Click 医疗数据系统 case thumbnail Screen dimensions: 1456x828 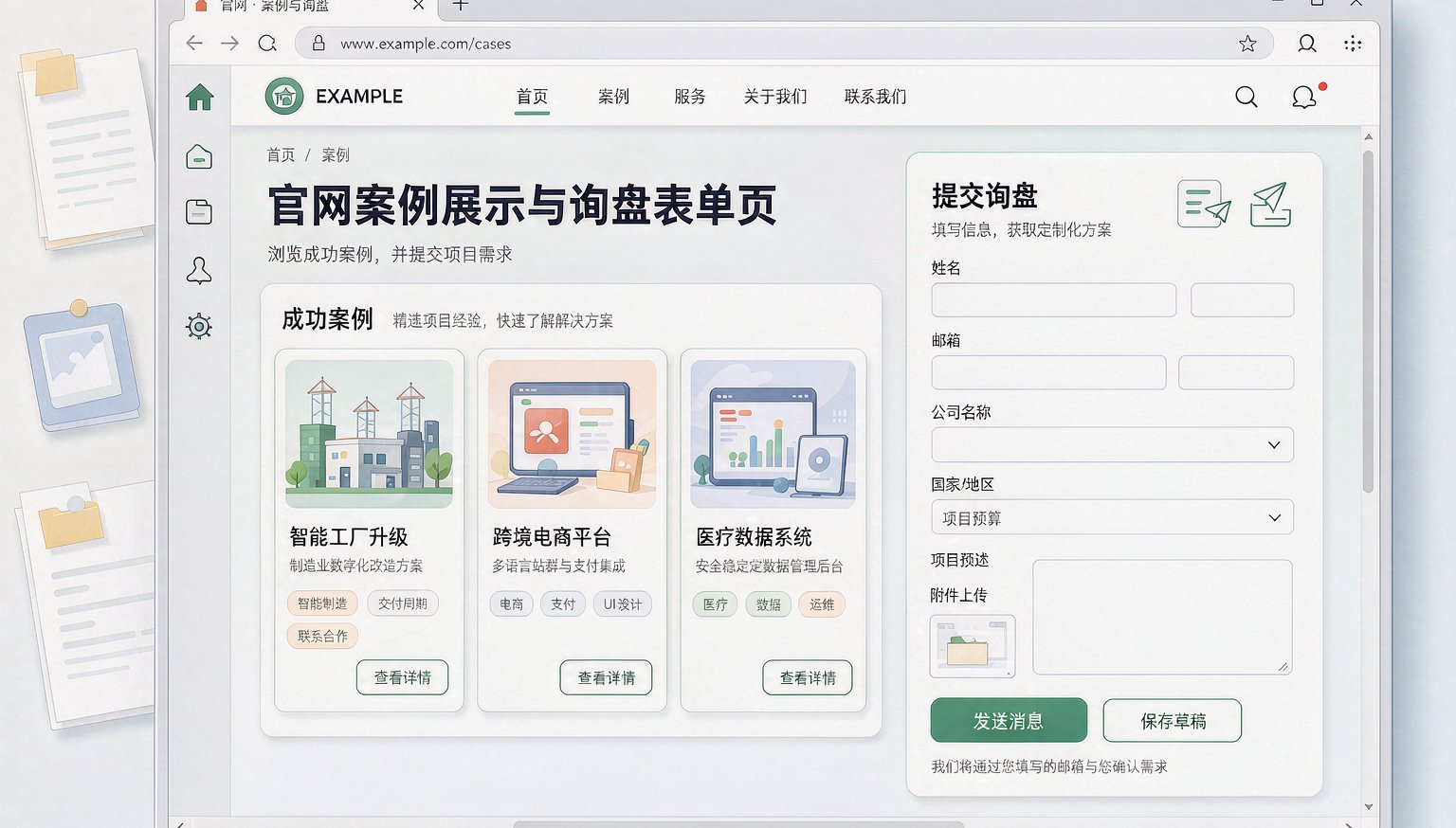coord(773,434)
